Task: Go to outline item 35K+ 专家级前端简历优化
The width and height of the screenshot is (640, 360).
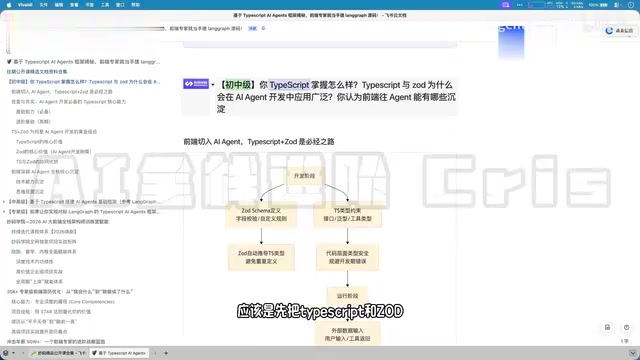Action: [x=70, y=291]
